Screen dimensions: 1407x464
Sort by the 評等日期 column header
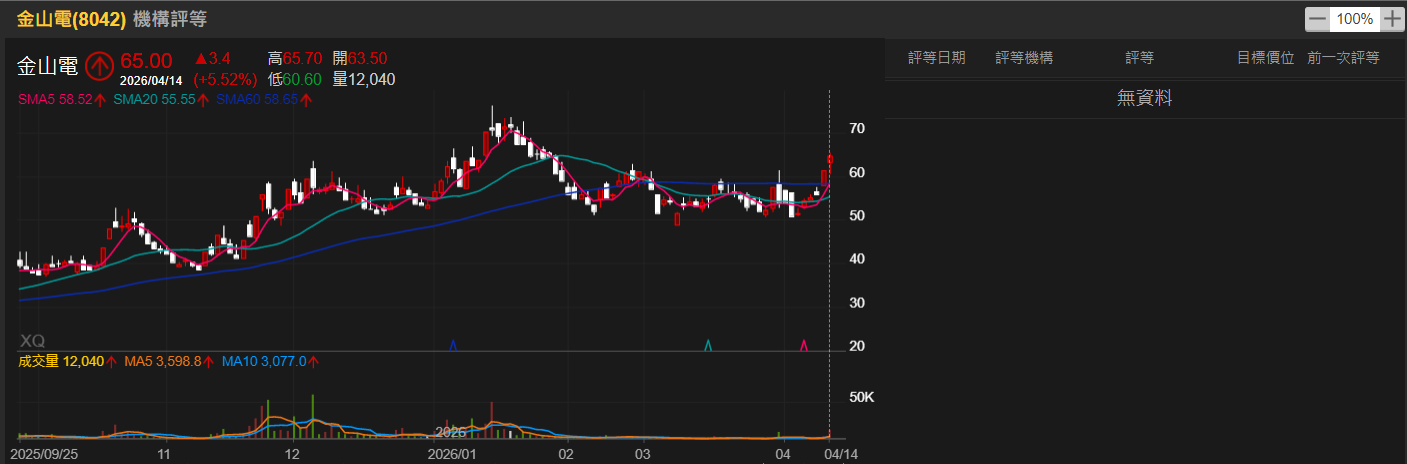tap(937, 58)
